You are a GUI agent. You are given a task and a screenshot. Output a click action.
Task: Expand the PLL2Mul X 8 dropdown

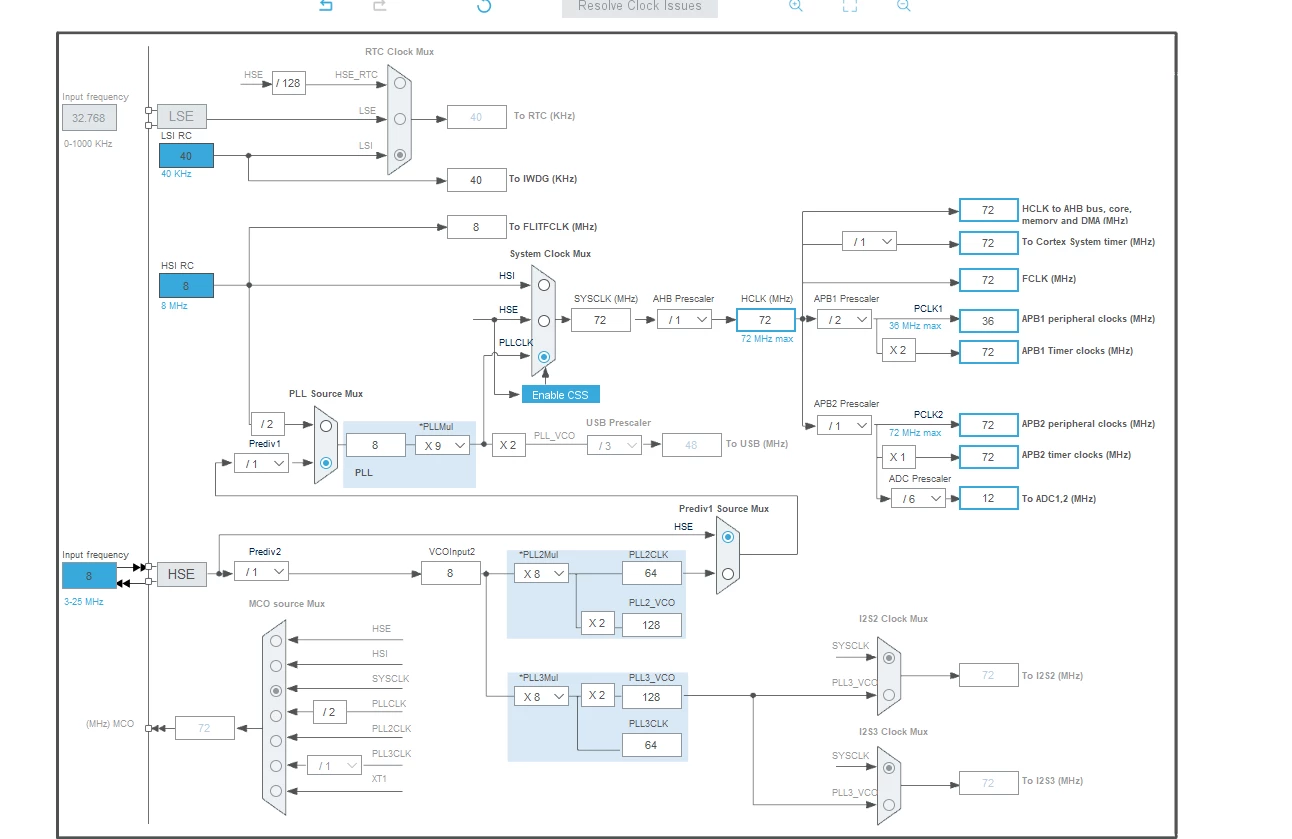click(541, 573)
